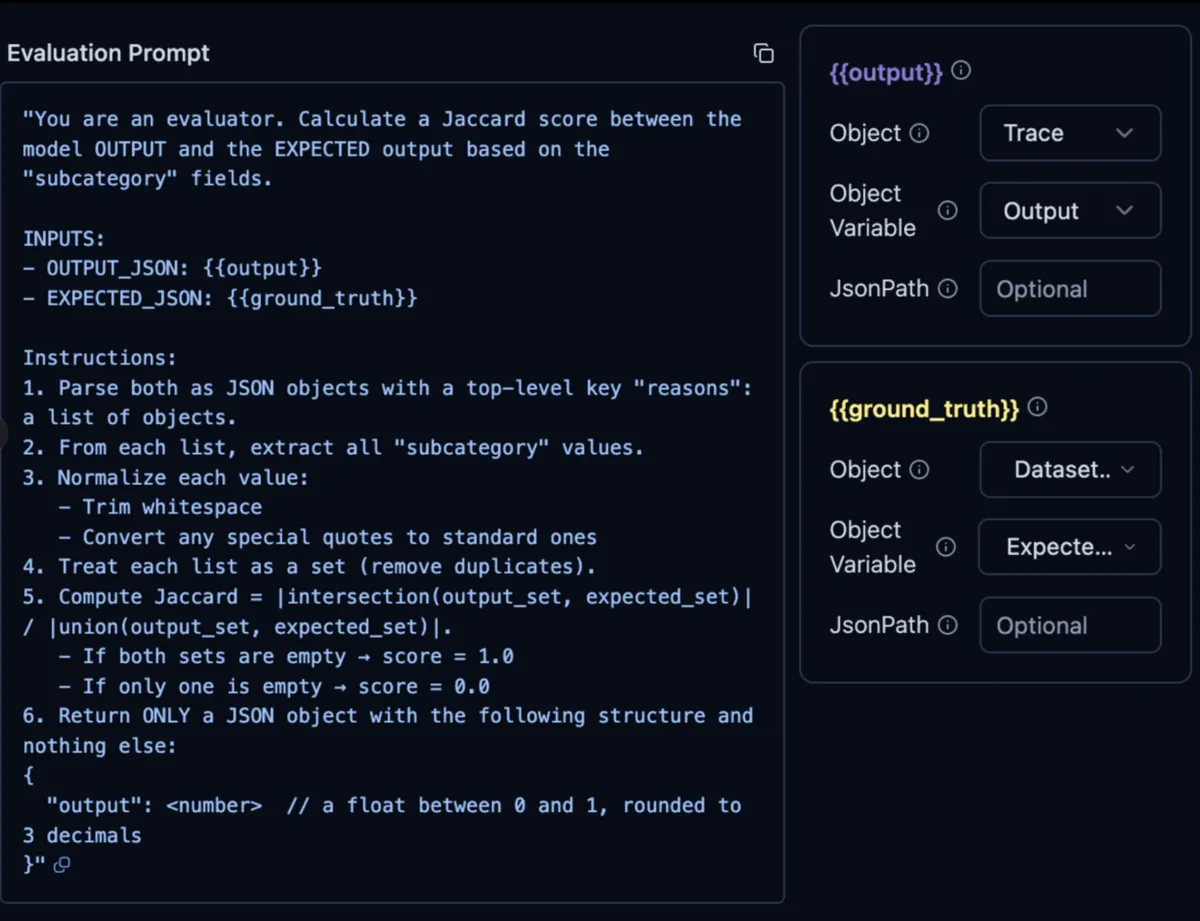This screenshot has height=921, width=1200.
Task: Click JsonPath info icon in the {{output}} panel
Action: 947,288
